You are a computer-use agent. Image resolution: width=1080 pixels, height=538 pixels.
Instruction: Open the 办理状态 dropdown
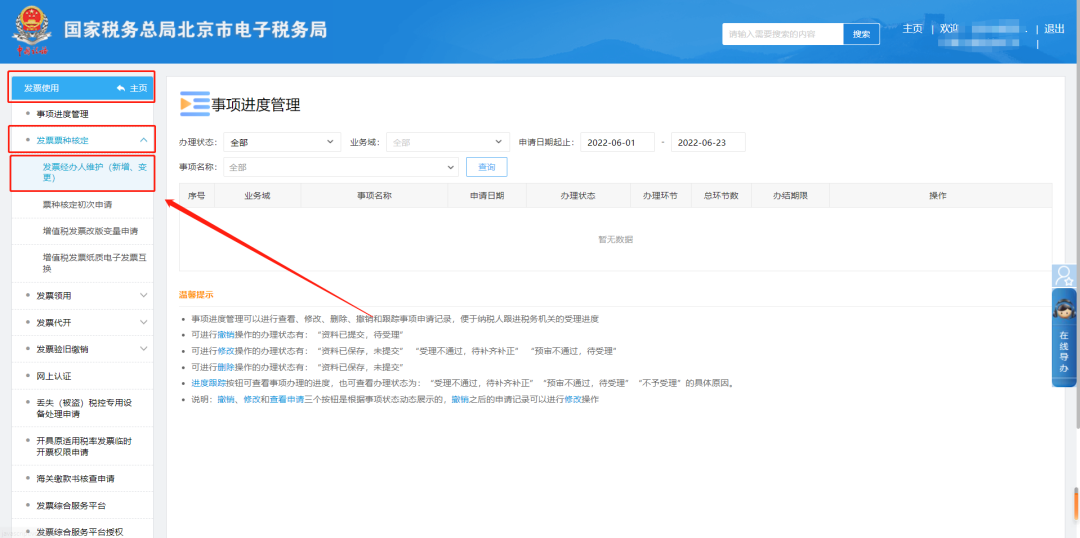282,143
